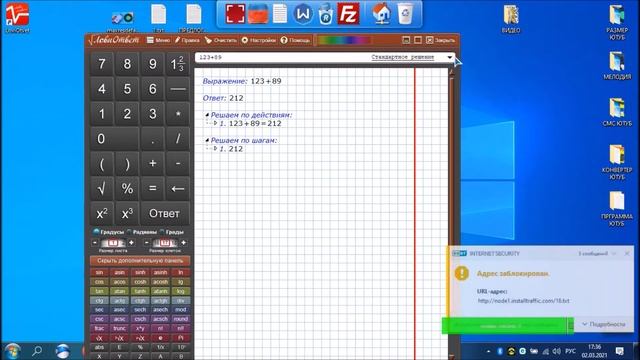Image resolution: width=640 pixels, height=360 pixels.
Task: Click the multiplication asterisk key
Action: [x=178, y=113]
